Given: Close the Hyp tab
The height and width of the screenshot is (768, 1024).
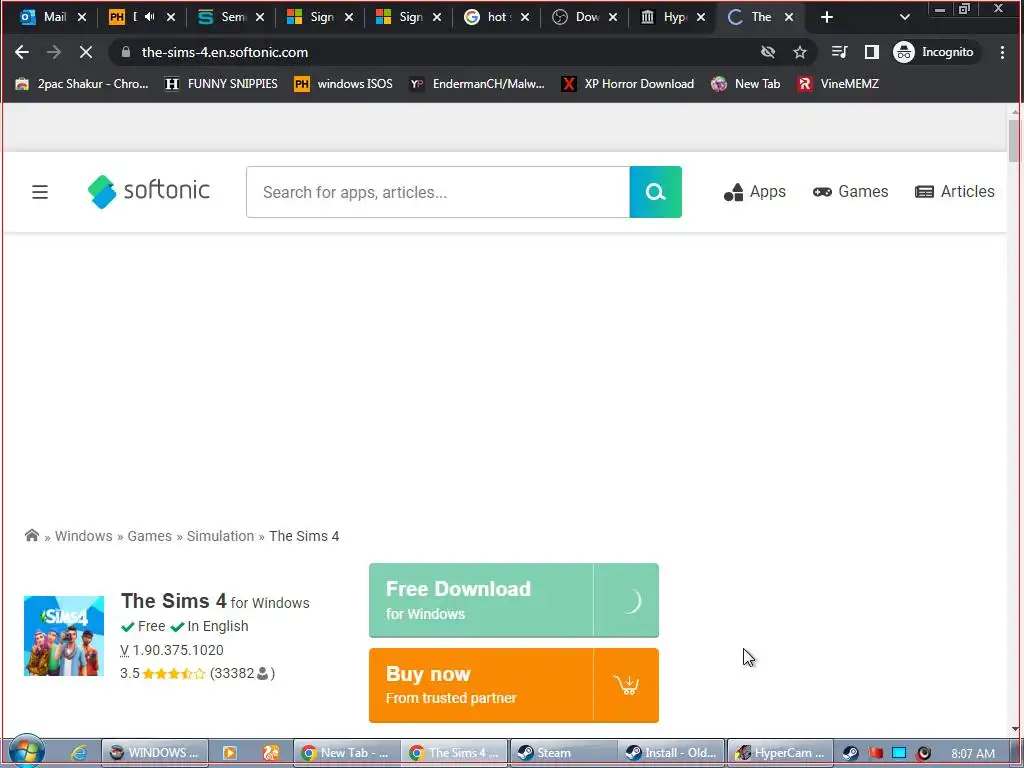Looking at the screenshot, I should point(701,18).
